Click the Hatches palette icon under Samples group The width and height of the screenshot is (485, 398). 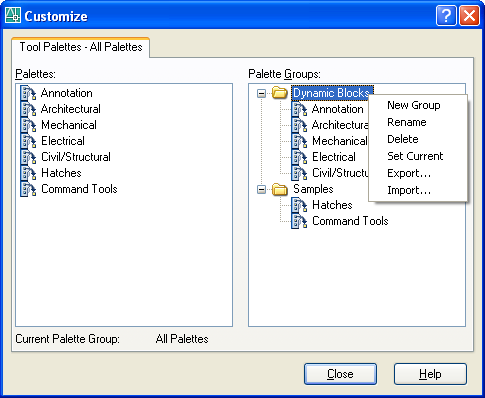point(299,205)
